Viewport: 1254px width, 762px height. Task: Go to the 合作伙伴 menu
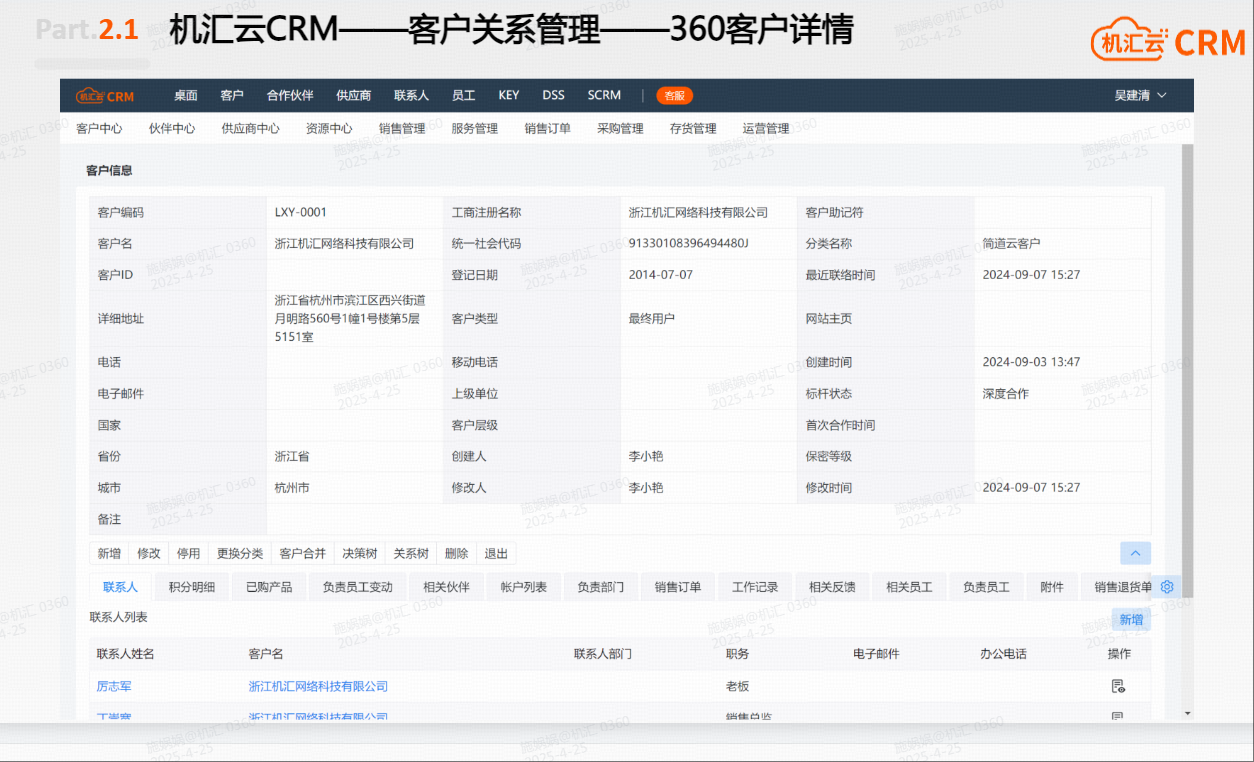[290, 96]
